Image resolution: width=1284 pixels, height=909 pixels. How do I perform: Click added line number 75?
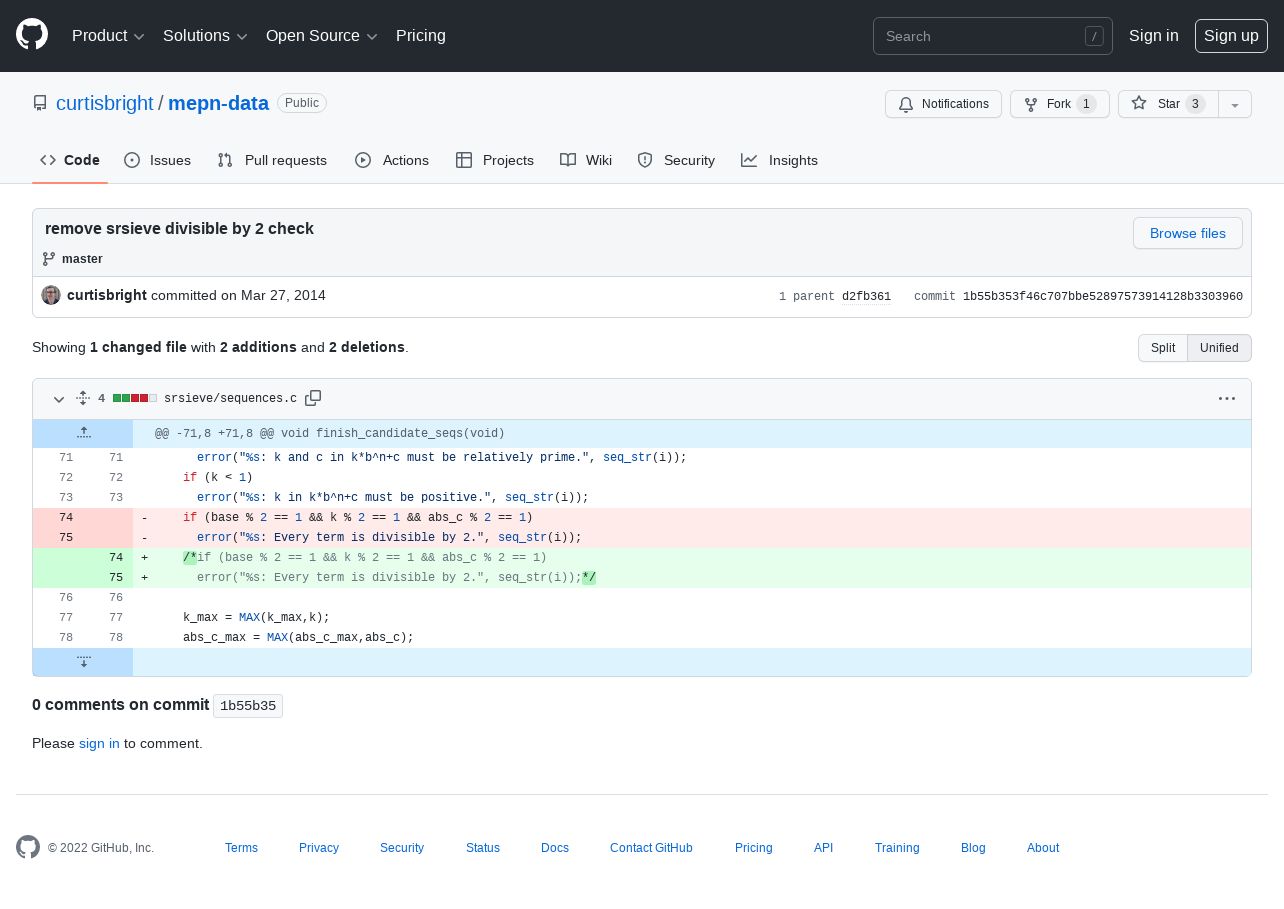coord(108,578)
